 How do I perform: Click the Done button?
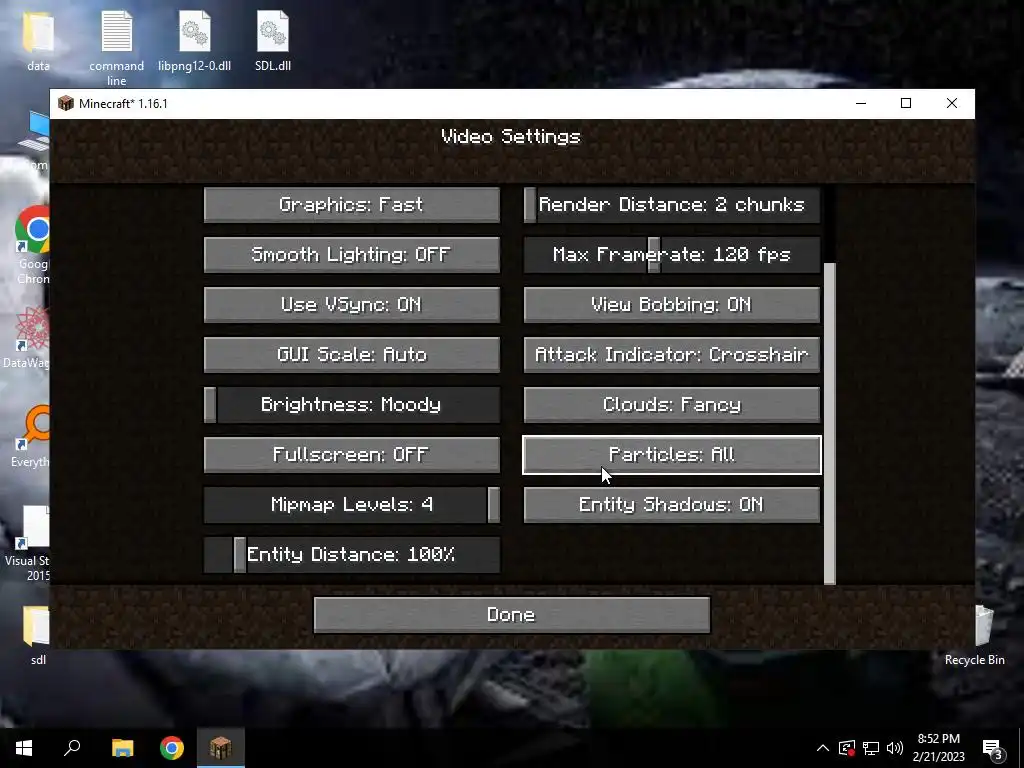pyautogui.click(x=511, y=615)
